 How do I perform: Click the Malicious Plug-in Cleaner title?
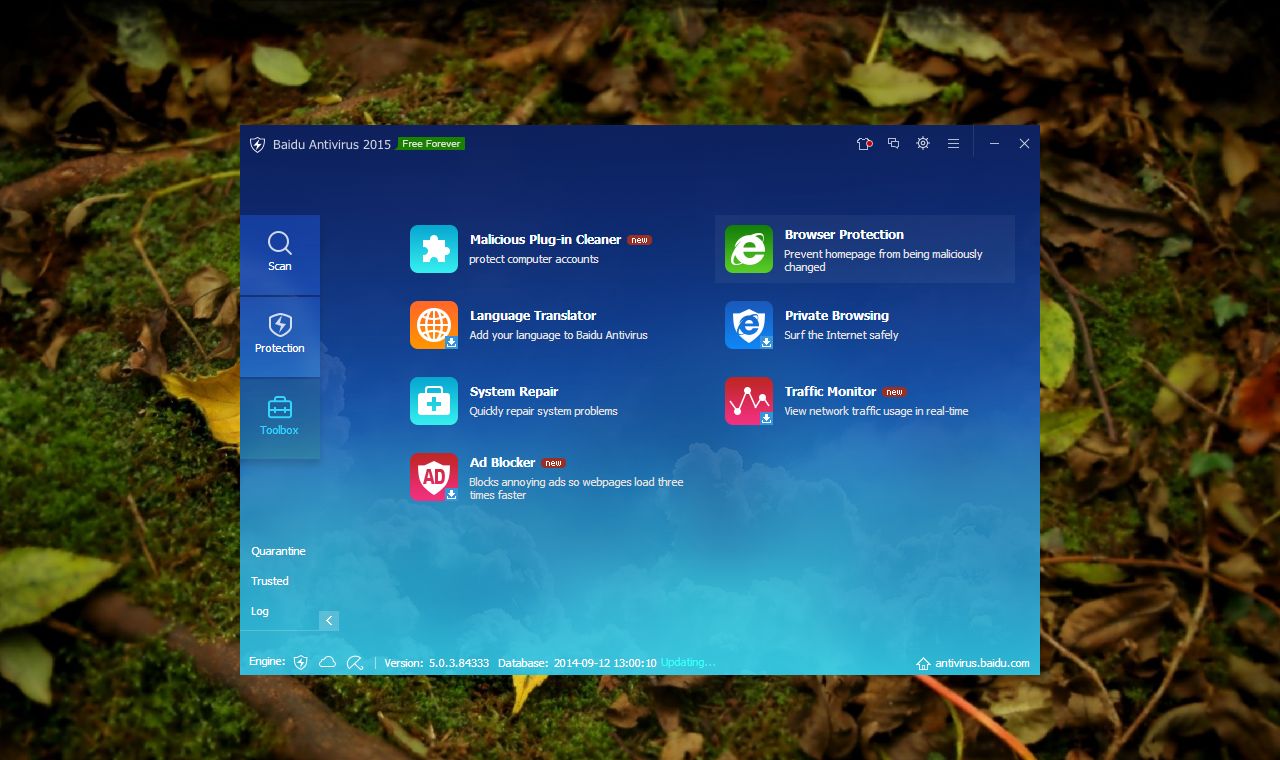click(545, 240)
